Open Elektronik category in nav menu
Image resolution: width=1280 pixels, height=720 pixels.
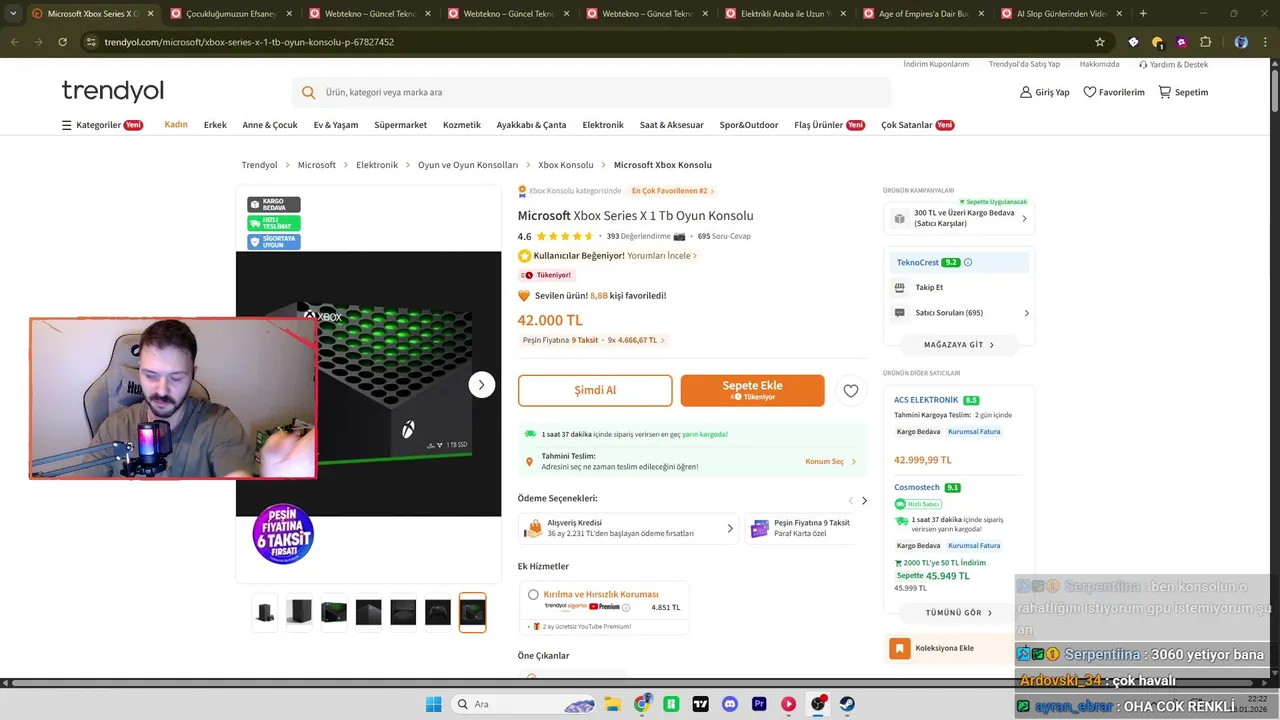tap(603, 125)
